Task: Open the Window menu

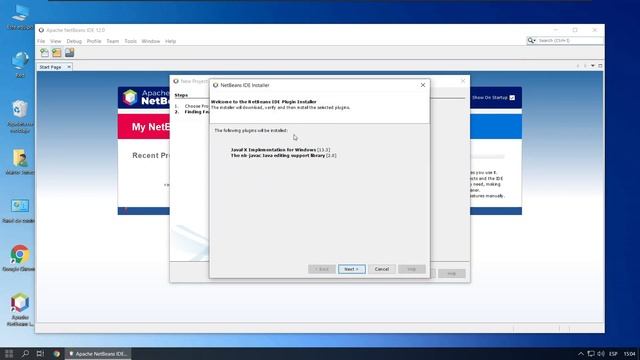Action: [151, 41]
